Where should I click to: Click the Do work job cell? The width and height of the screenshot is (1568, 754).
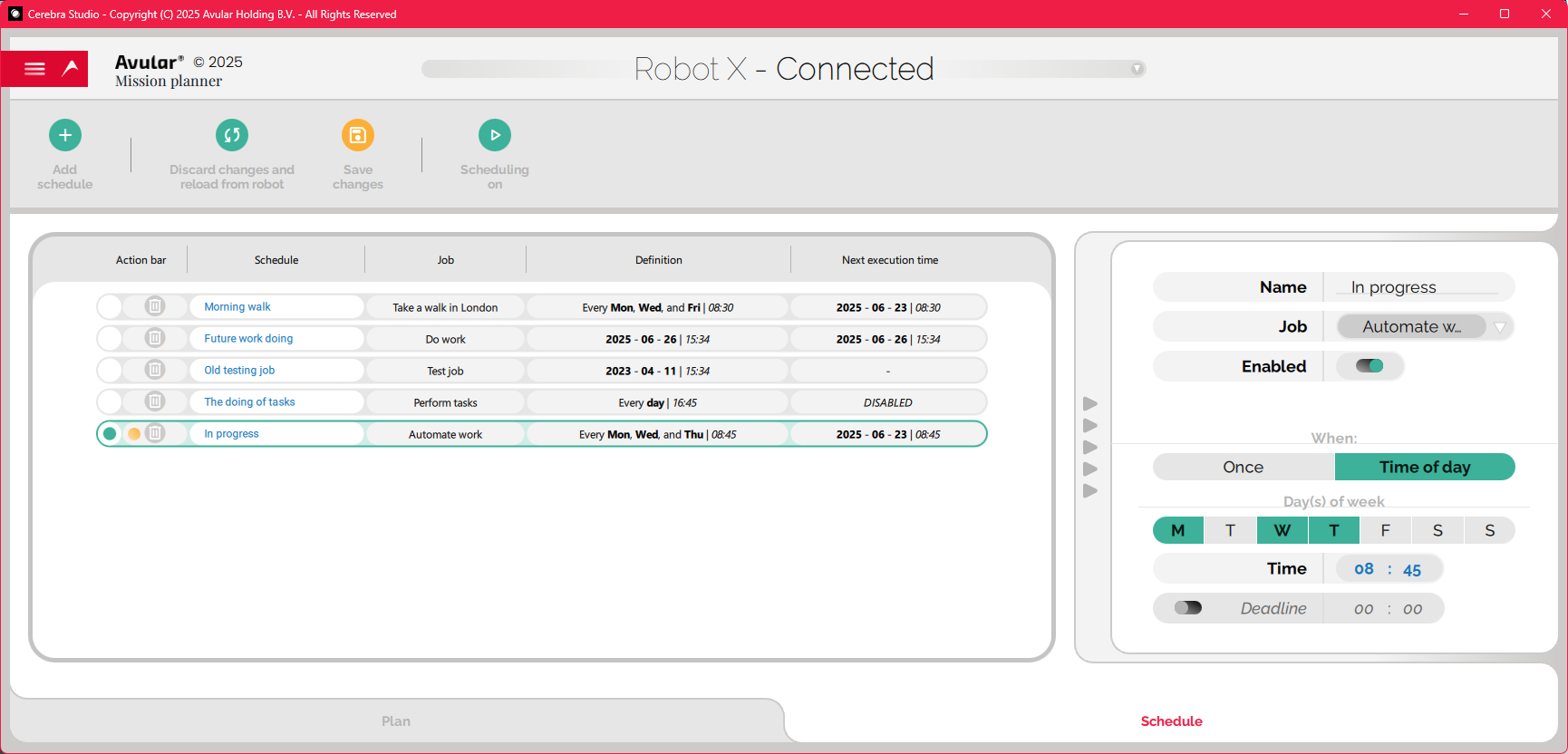[x=445, y=339]
